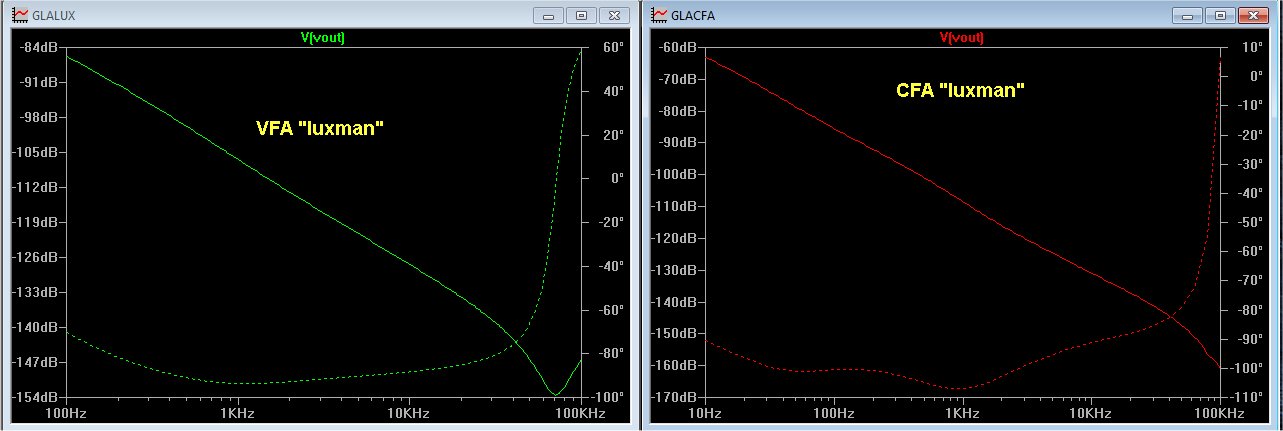Click the -80° phase label in GLACFA
The image size is (1283, 431).
pyautogui.click(x=1248, y=310)
